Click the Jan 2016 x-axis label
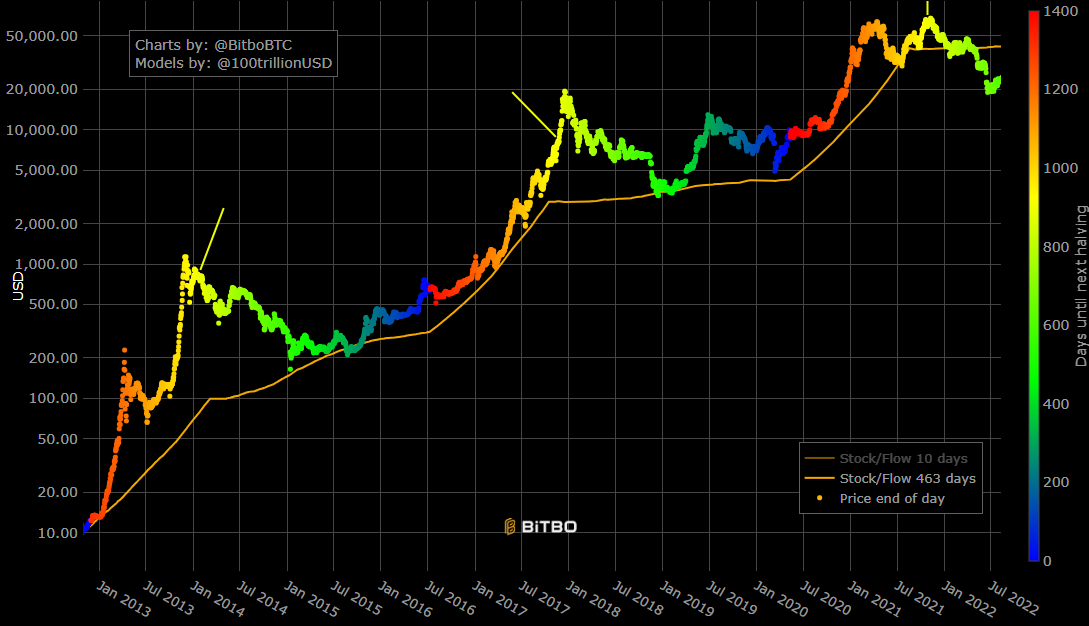 [405, 599]
